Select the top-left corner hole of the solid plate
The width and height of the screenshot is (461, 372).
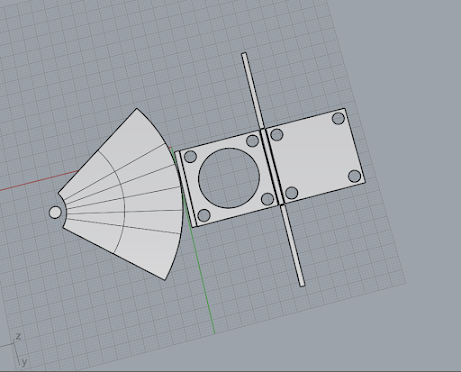[277, 135]
